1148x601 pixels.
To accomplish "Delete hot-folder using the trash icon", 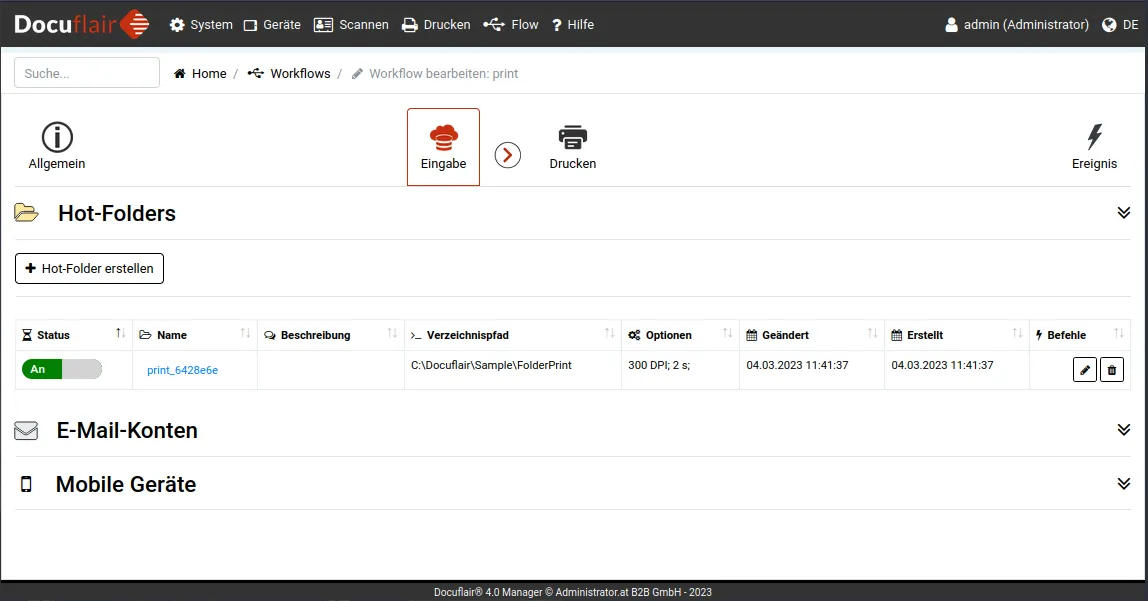I will (x=1111, y=370).
